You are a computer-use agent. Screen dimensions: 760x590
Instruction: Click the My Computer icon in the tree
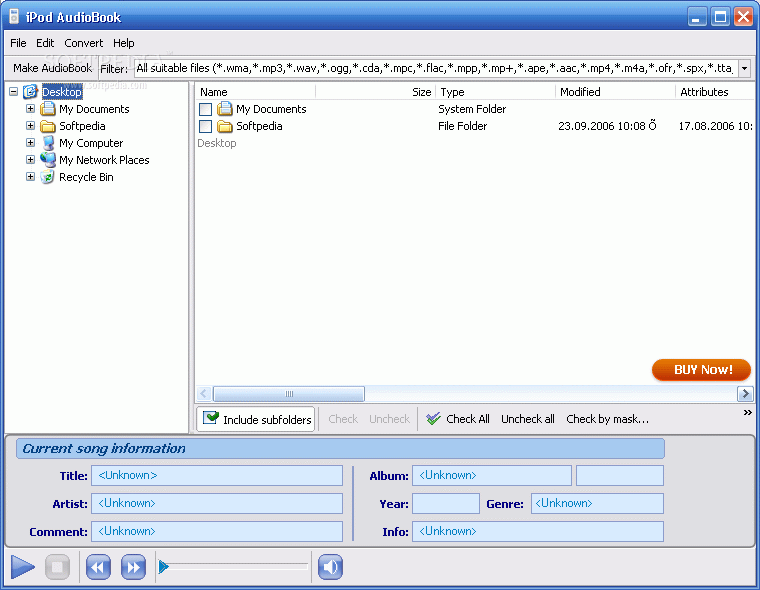click(x=48, y=143)
